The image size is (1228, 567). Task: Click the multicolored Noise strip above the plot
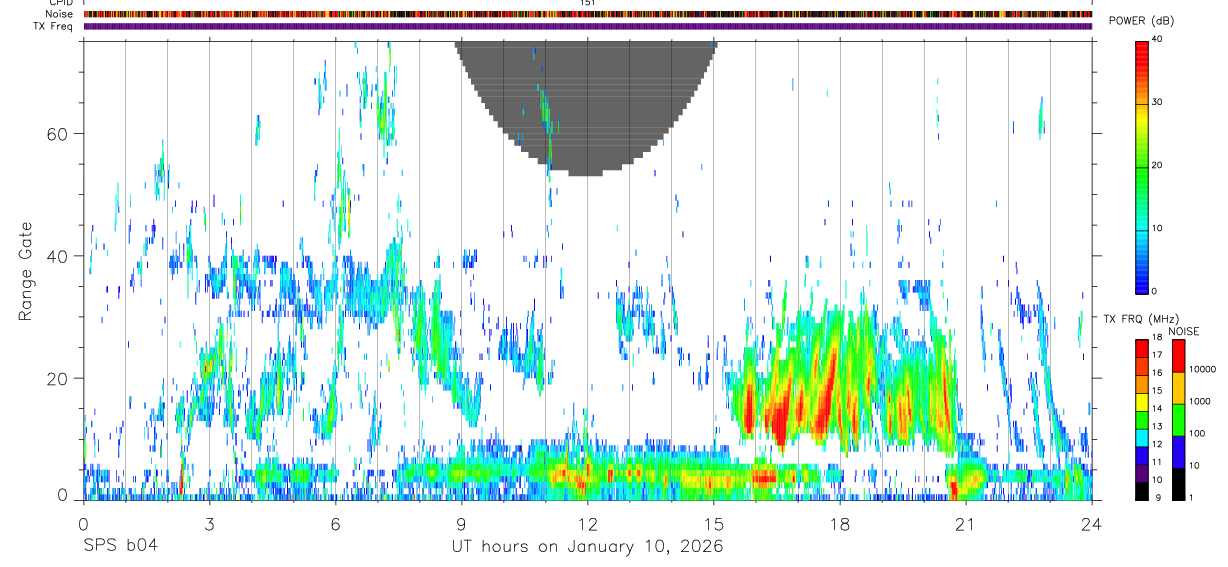(588, 14)
